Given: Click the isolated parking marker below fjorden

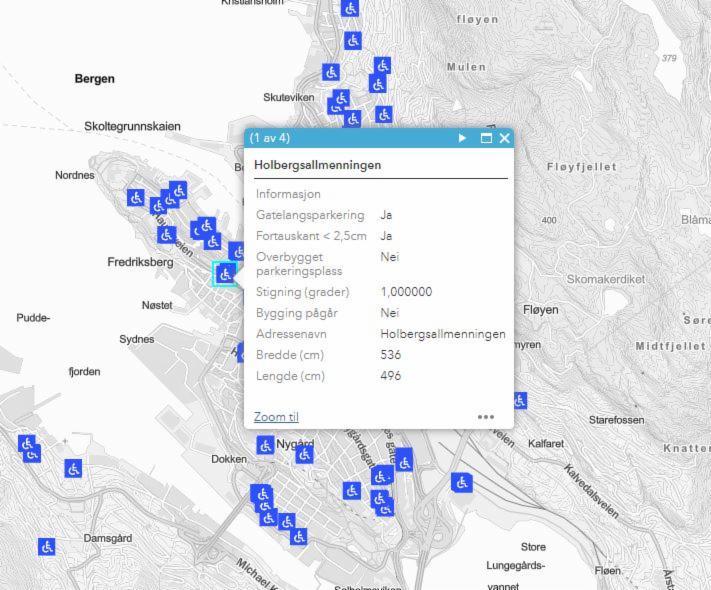Looking at the screenshot, I should click(x=73, y=468).
